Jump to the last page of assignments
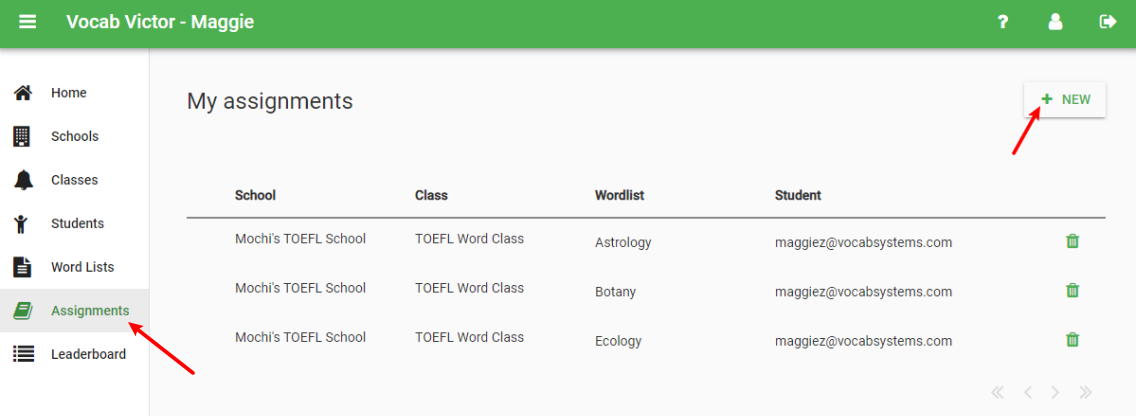This screenshot has width=1136, height=416. tap(1085, 393)
